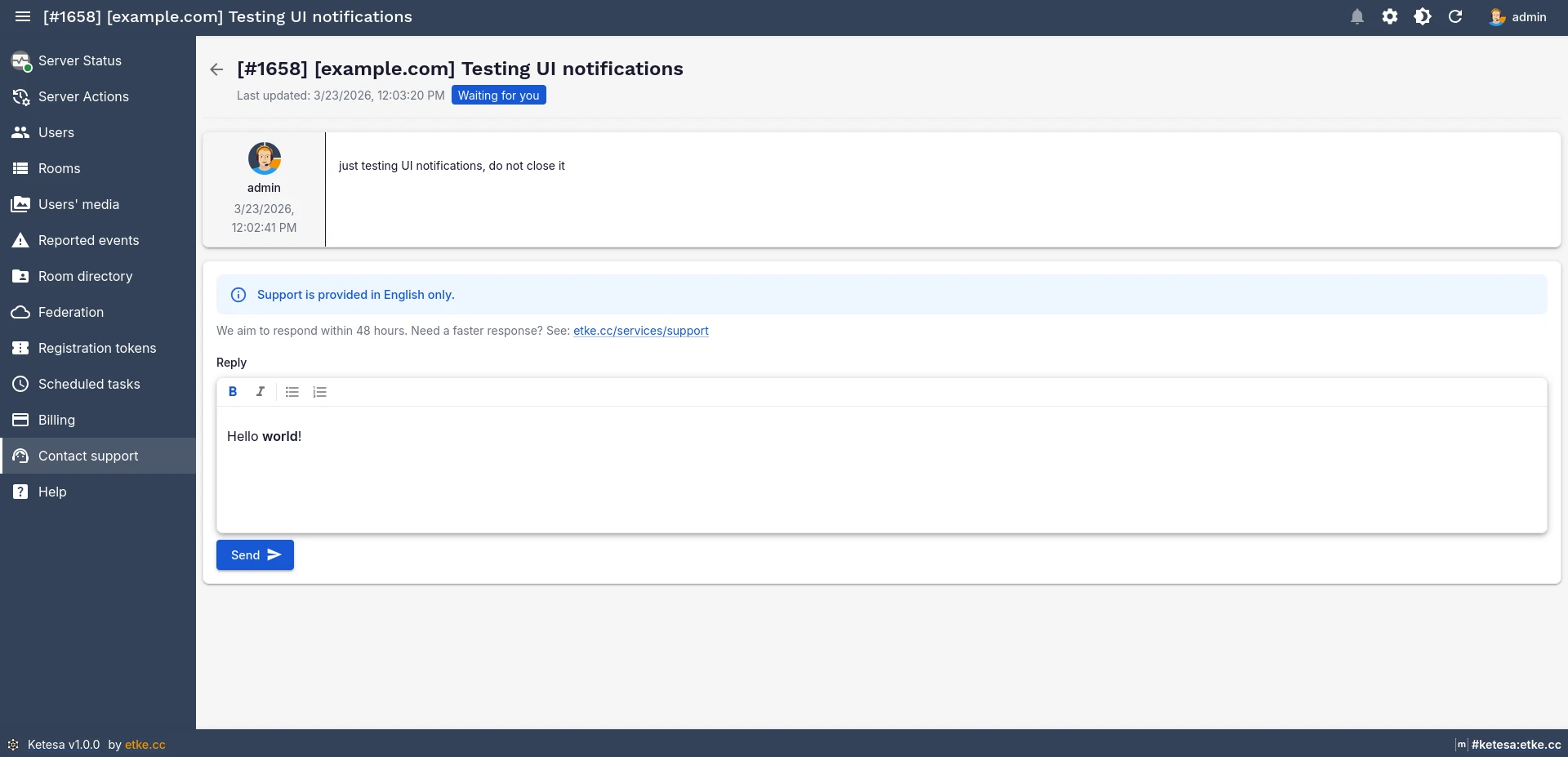
Task: Collapse sidebar with the hamburger menu icon
Action: pyautogui.click(x=23, y=17)
